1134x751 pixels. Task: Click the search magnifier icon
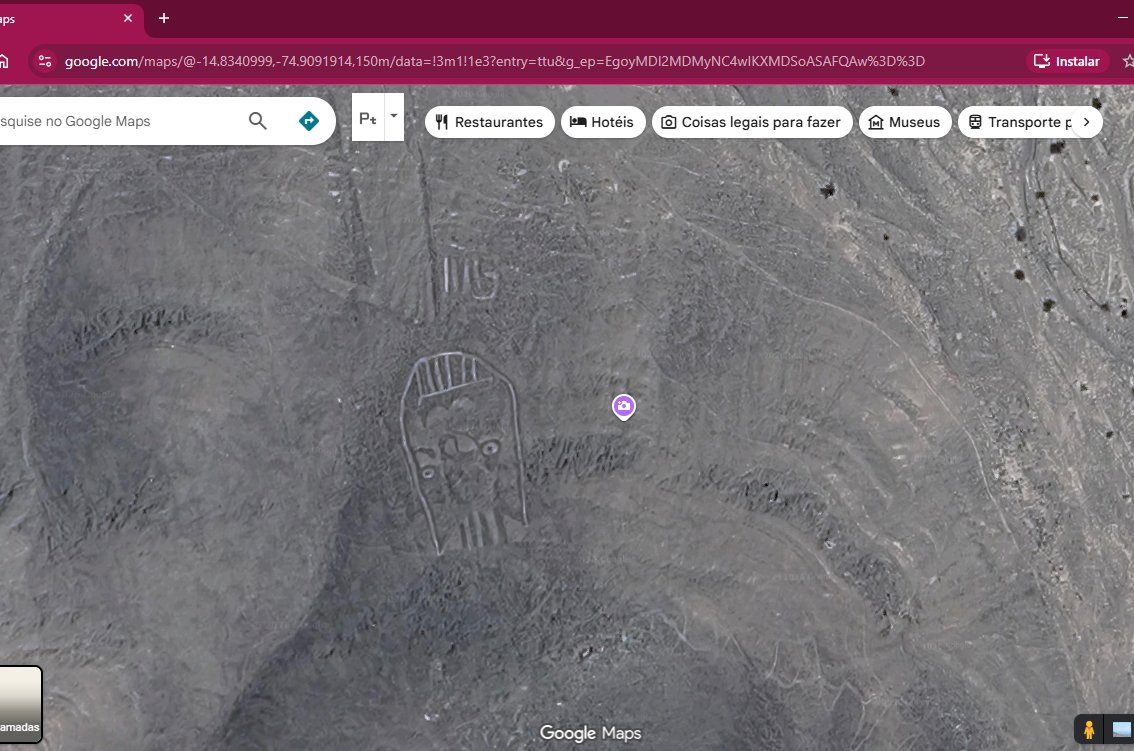click(257, 121)
